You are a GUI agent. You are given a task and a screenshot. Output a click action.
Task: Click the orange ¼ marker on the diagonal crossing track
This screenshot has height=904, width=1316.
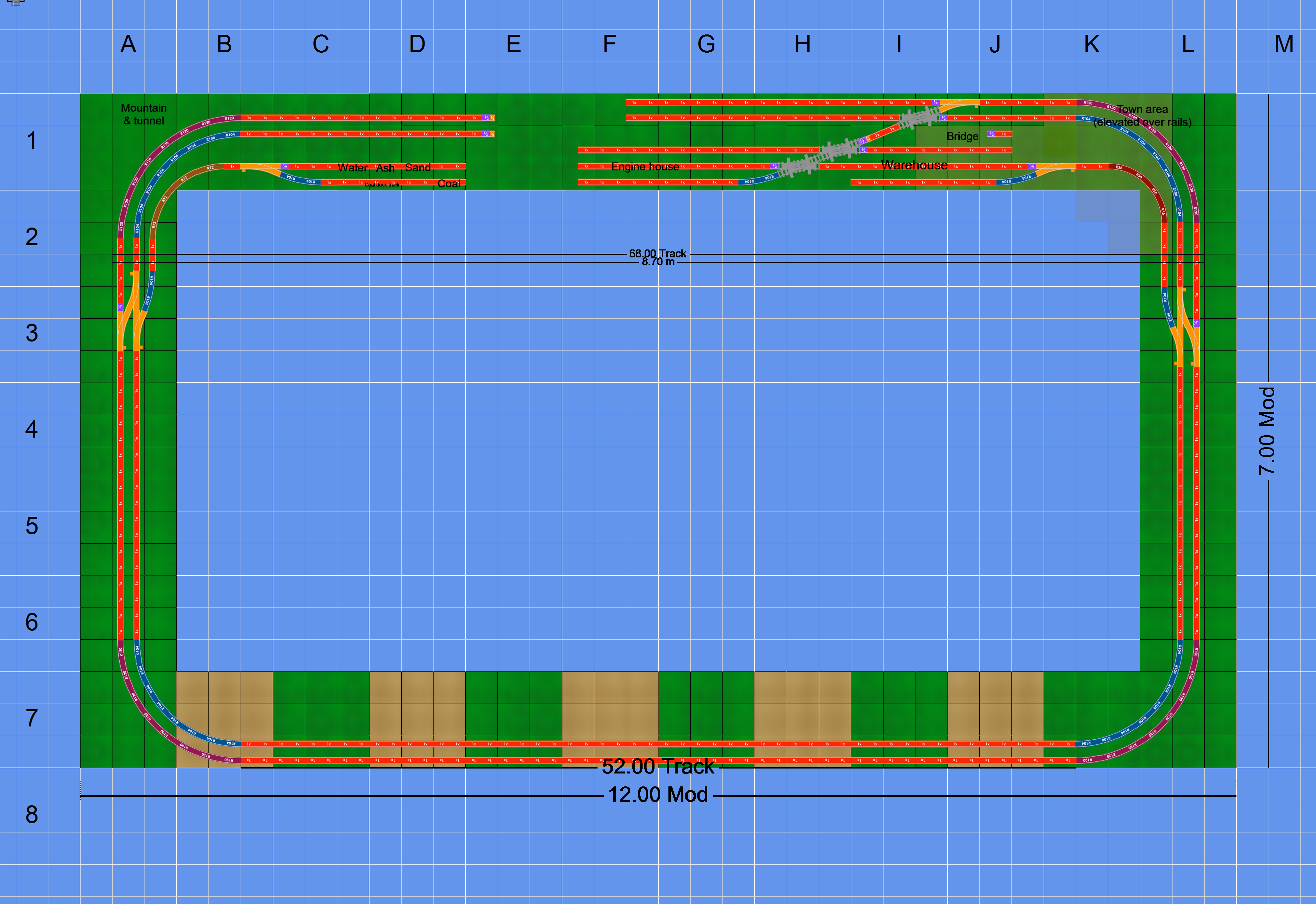click(x=868, y=139)
